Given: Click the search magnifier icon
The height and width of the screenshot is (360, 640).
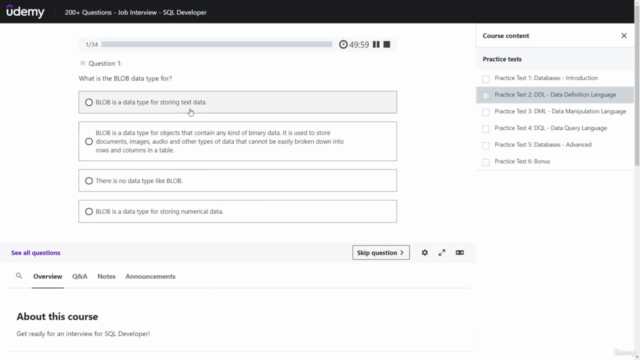Looking at the screenshot, I should click(19, 276).
